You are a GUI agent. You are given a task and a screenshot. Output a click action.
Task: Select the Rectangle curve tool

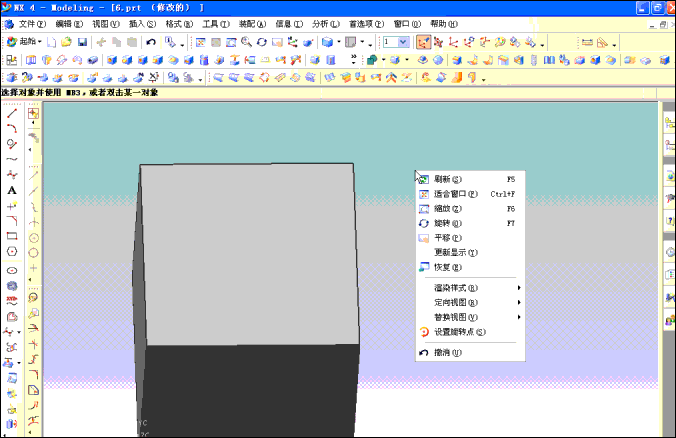point(12,236)
